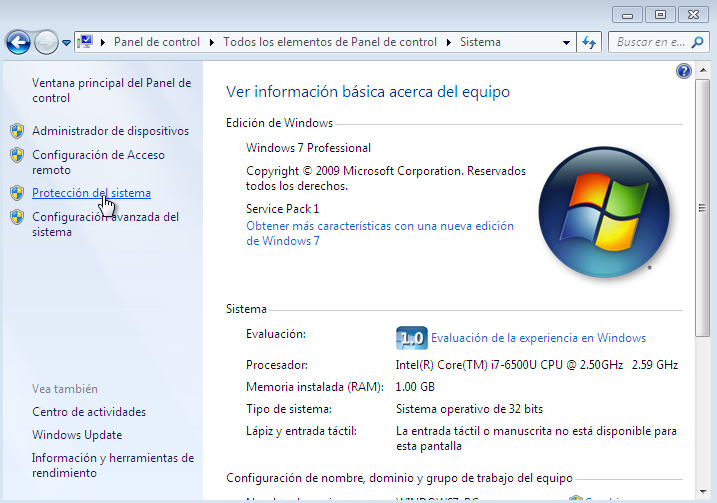Click the shield icon beside Configuración avanzada del sistema

pos(17,217)
